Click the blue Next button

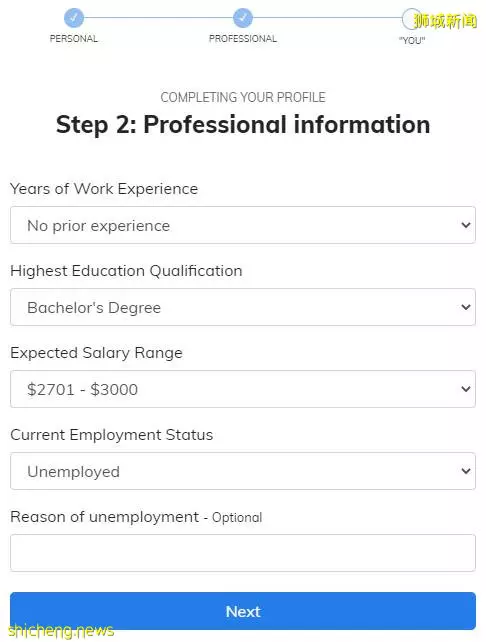[243, 611]
